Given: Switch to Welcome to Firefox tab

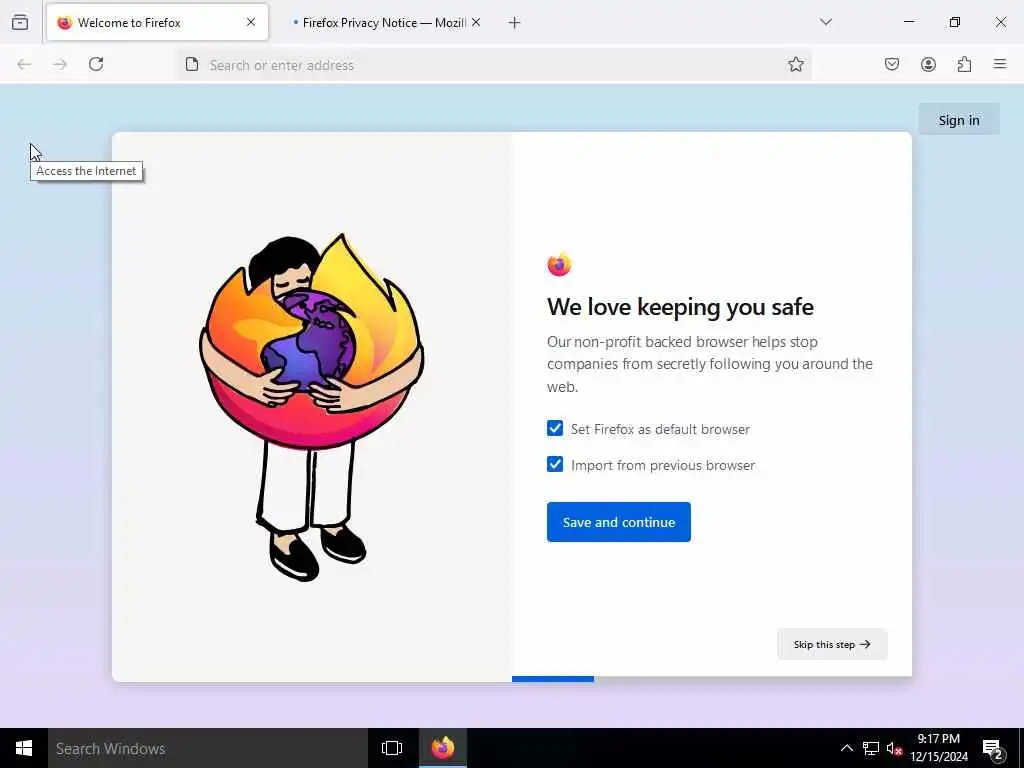Looking at the screenshot, I should click(x=157, y=22).
